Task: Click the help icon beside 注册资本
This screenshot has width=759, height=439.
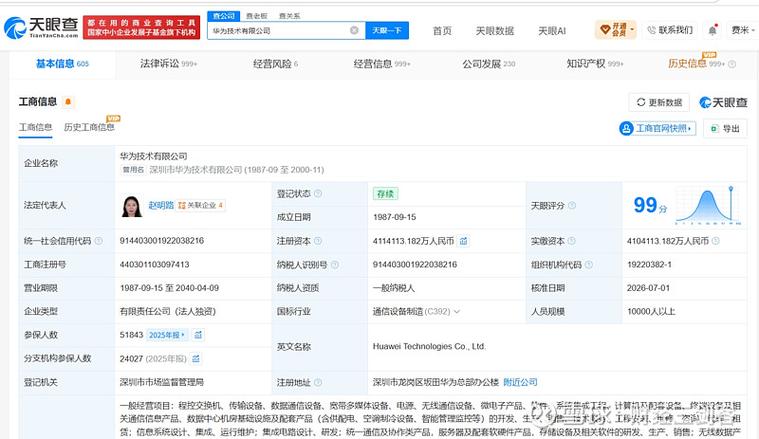Action: tap(318, 241)
